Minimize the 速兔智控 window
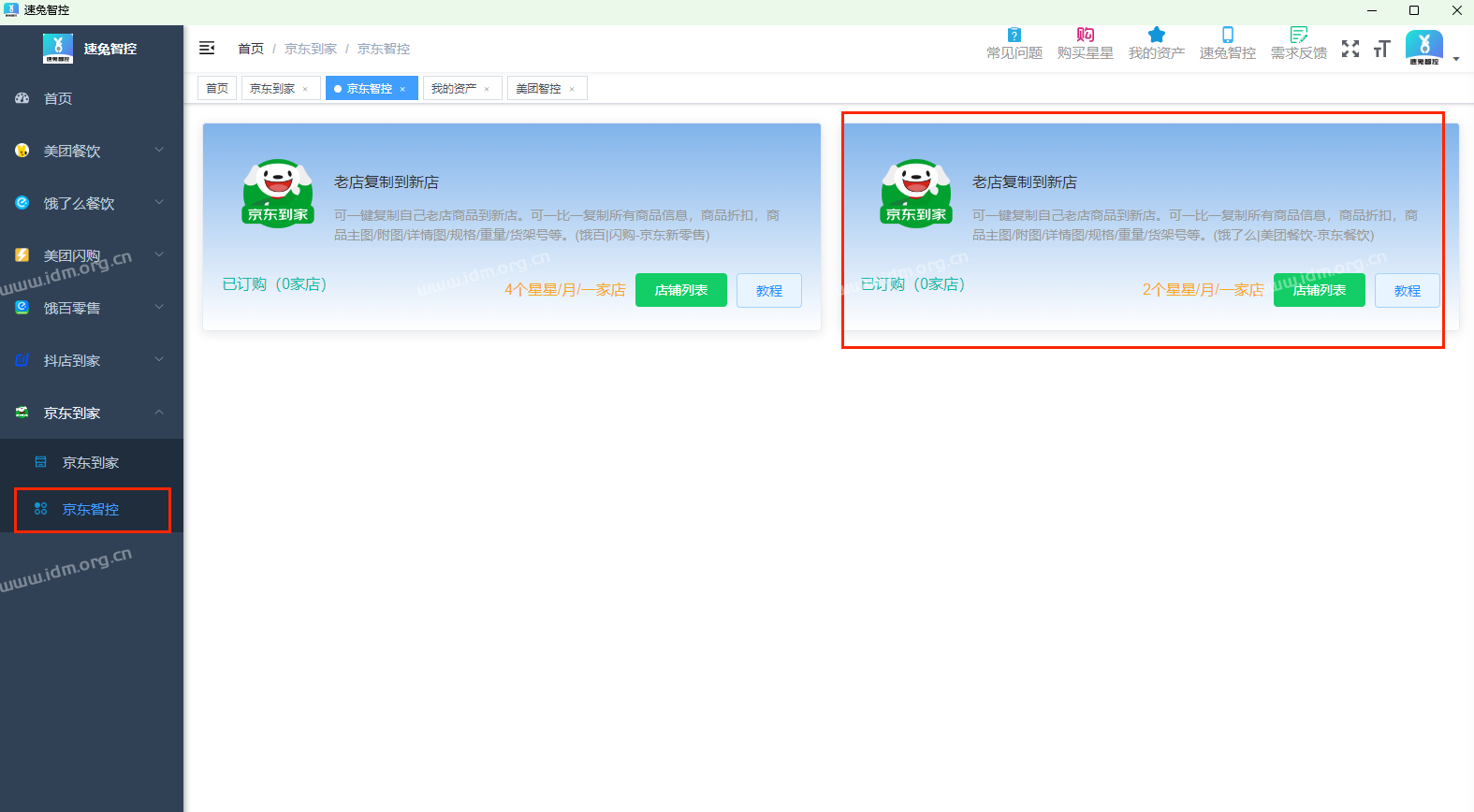 [x=1372, y=10]
